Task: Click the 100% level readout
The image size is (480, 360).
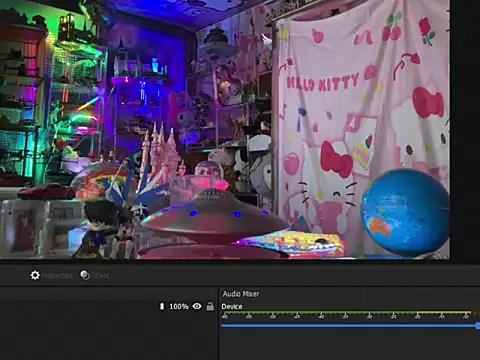Action: point(179,306)
